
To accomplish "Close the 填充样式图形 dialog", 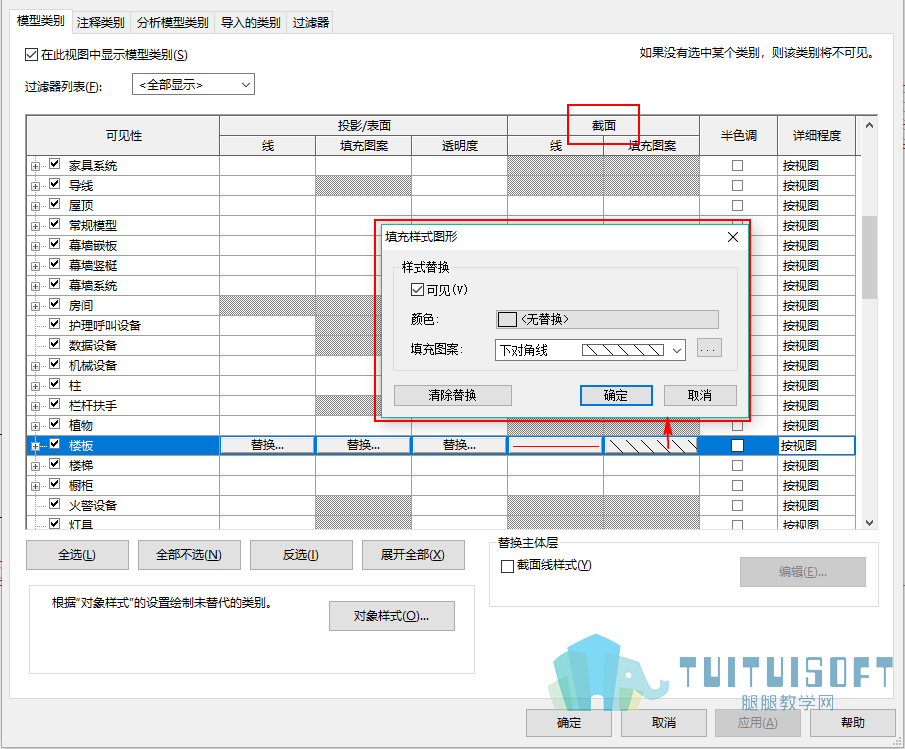I will click(x=733, y=237).
